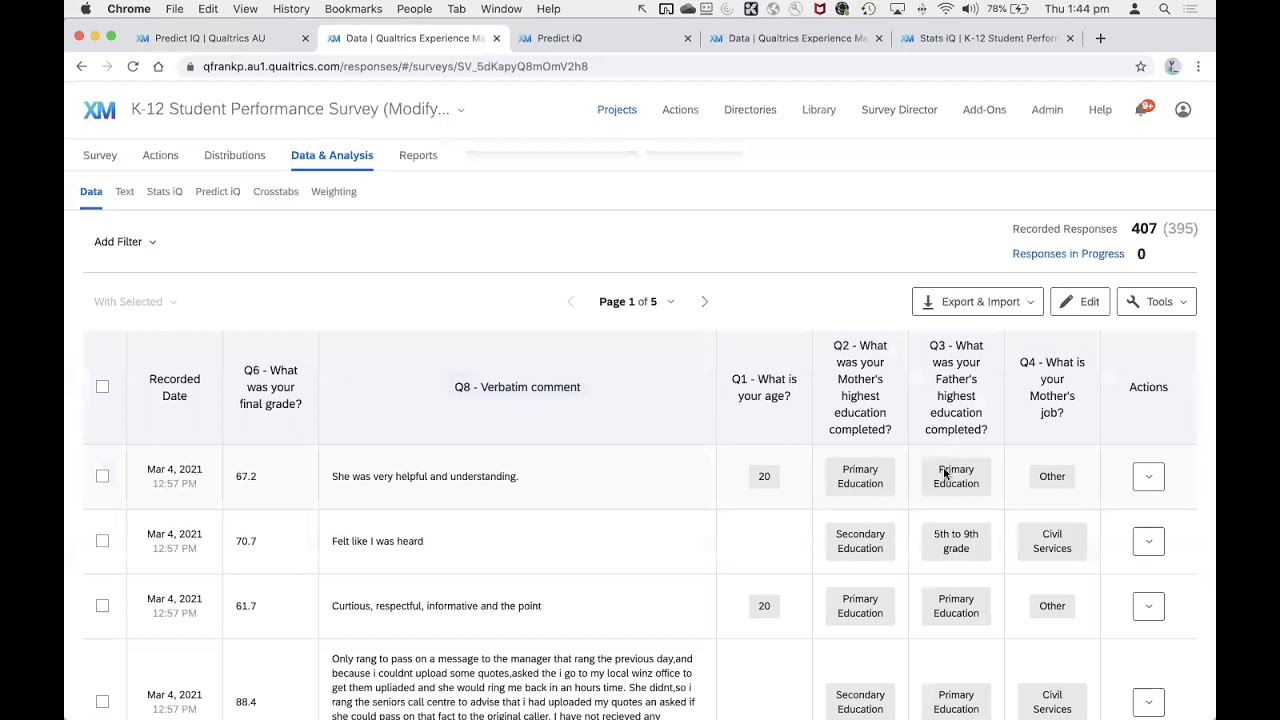Open Library in top navigation

[819, 110]
